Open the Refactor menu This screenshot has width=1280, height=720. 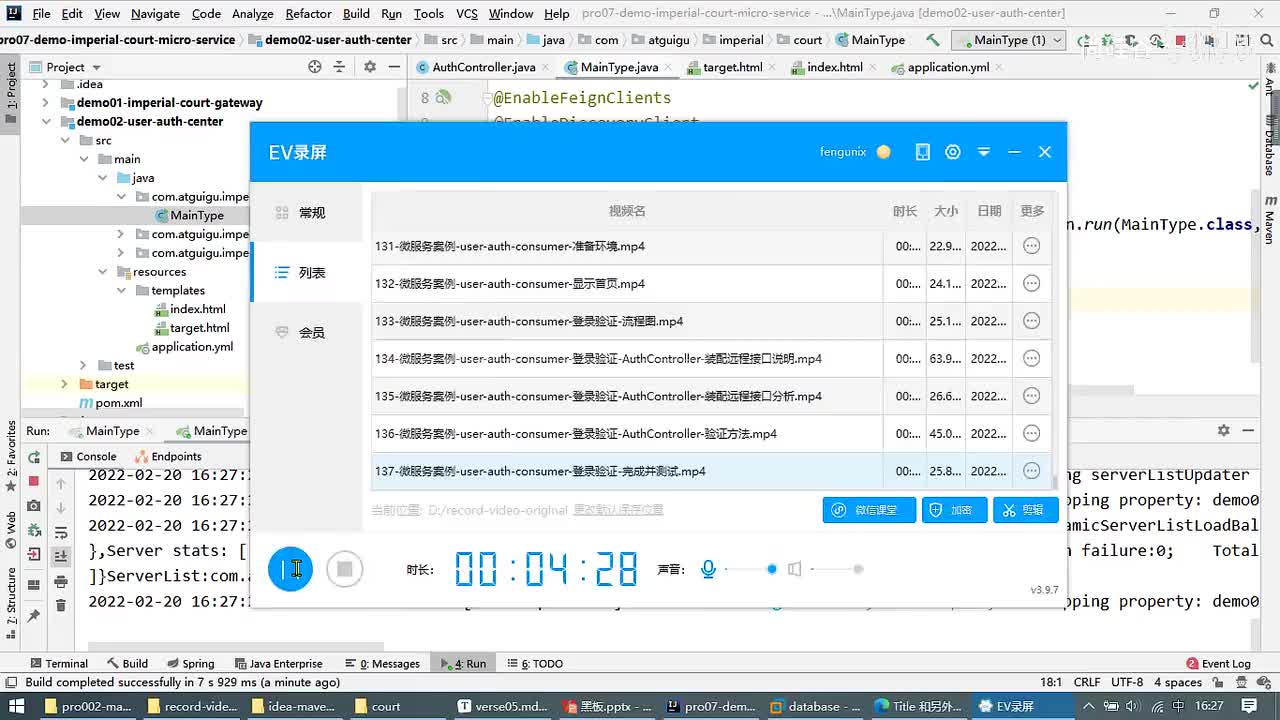(x=308, y=13)
